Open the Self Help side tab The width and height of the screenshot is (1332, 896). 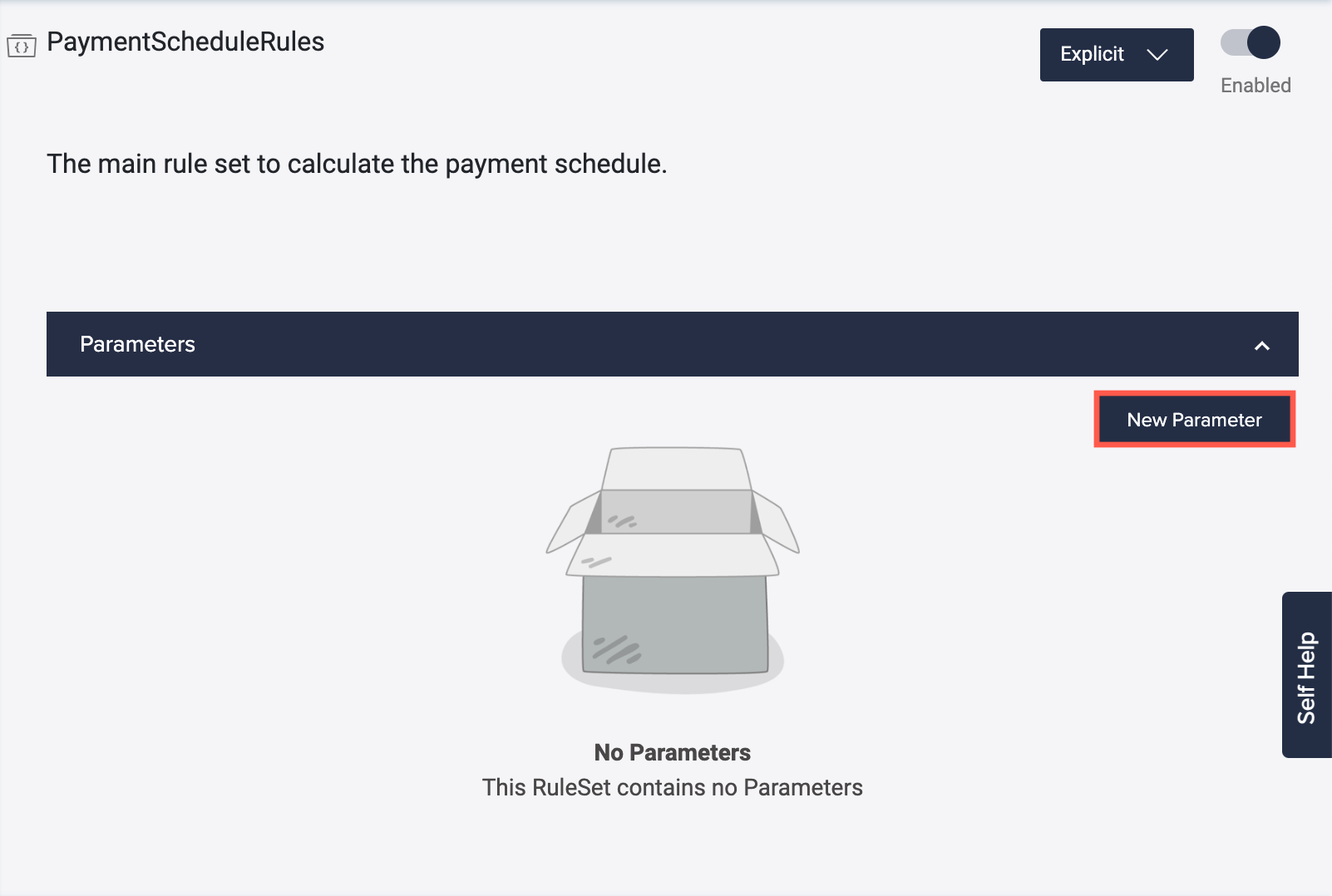click(x=1306, y=674)
